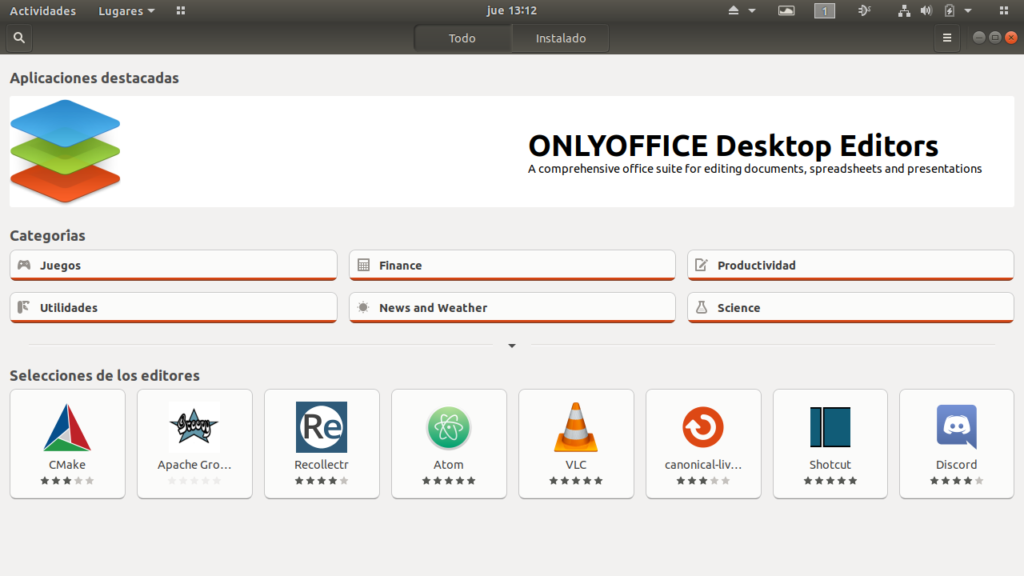Open the Shotcut video editor tile
The width and height of the screenshot is (1024, 576).
click(830, 444)
